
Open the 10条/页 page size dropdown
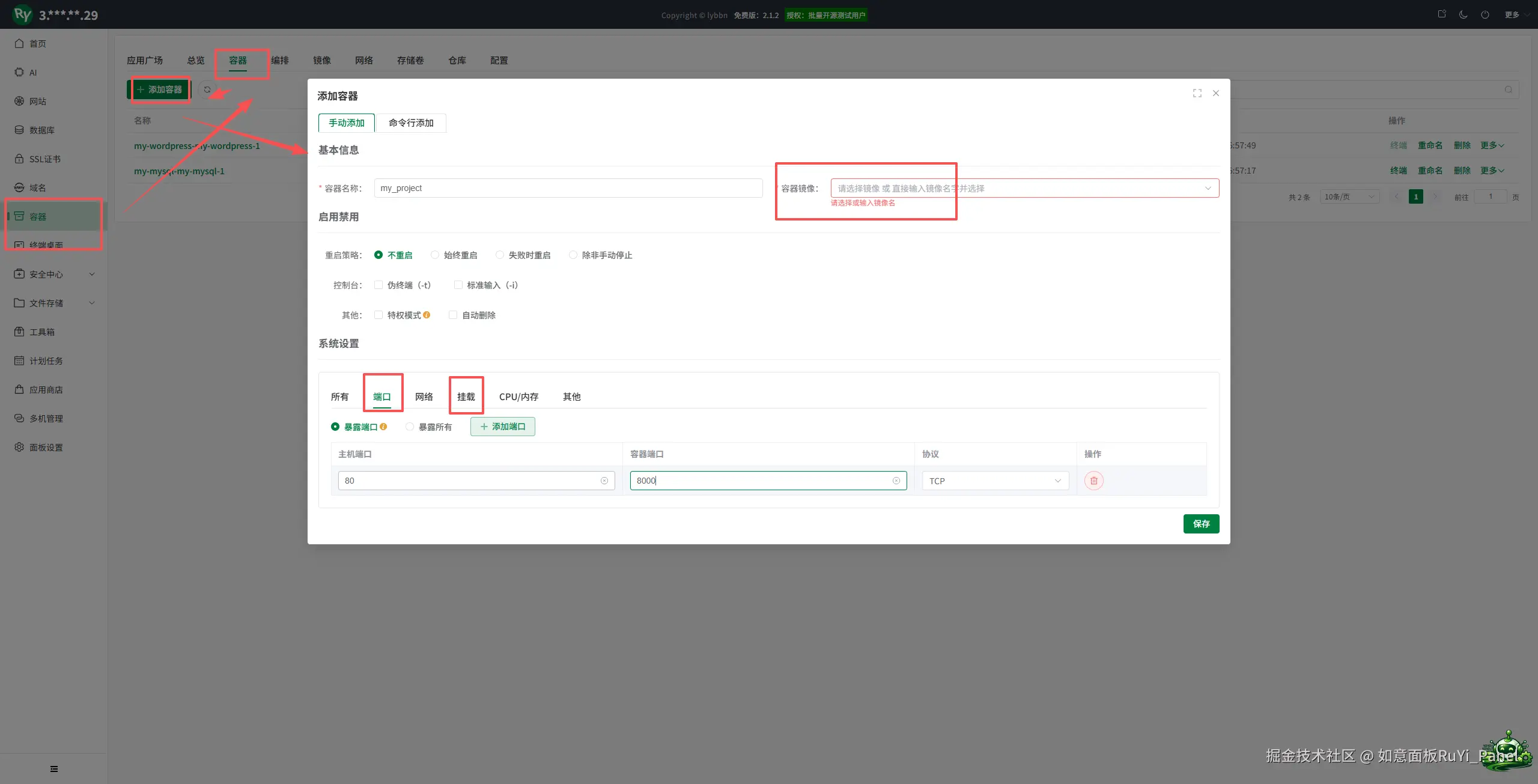[1349, 196]
